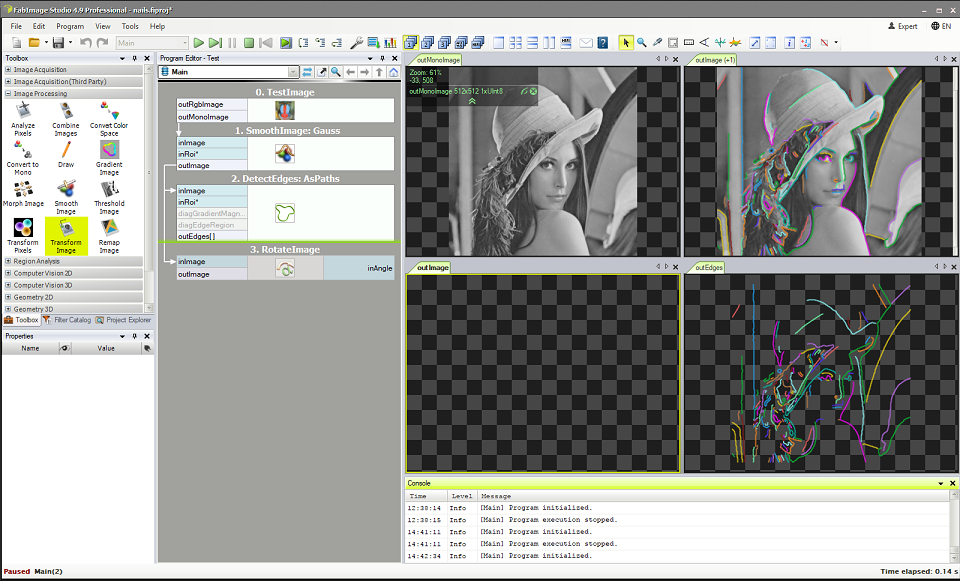The width and height of the screenshot is (960, 581).
Task: Select the color picker eyedropper tool
Action: click(657, 43)
